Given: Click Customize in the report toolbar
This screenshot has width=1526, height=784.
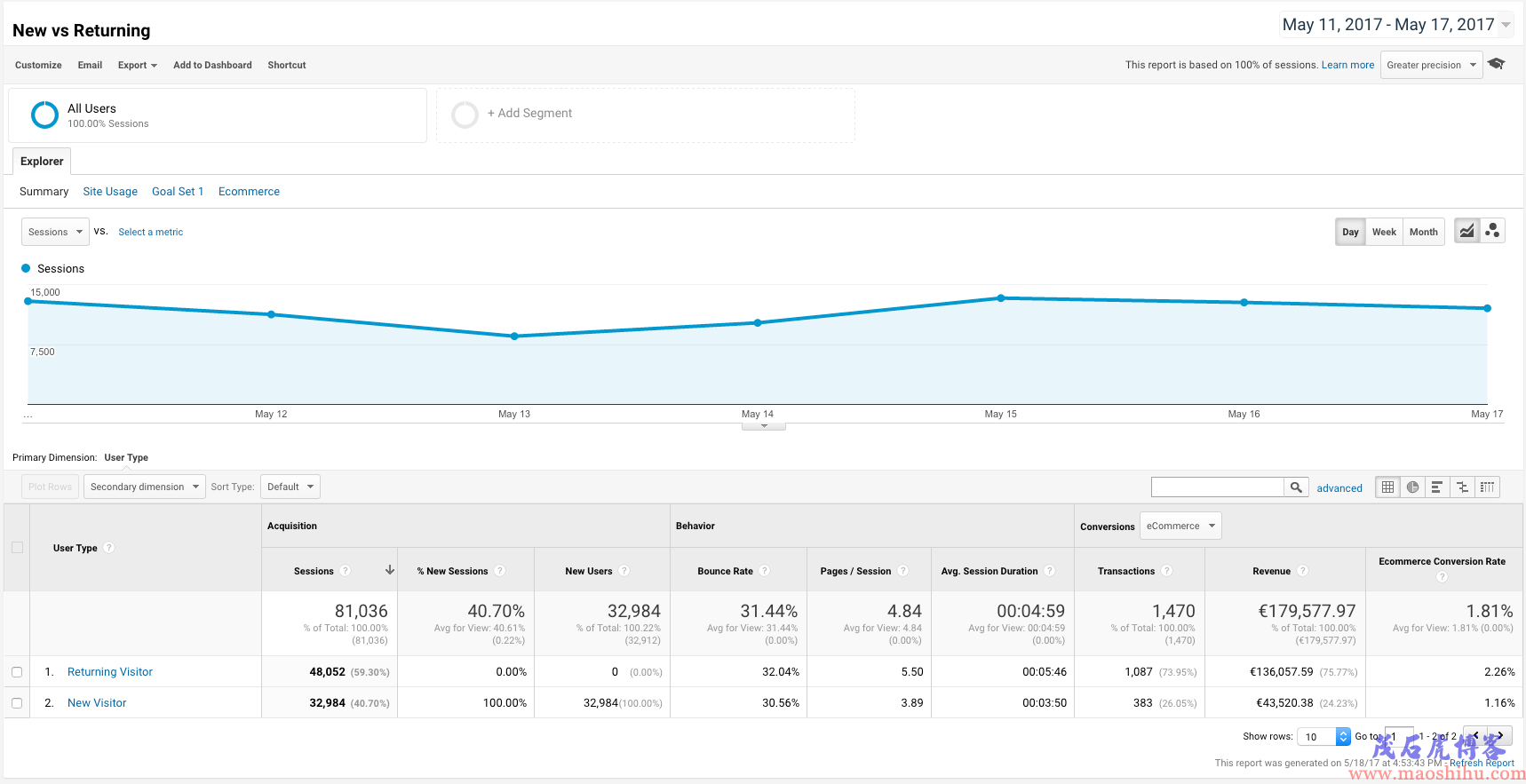Looking at the screenshot, I should tap(38, 65).
